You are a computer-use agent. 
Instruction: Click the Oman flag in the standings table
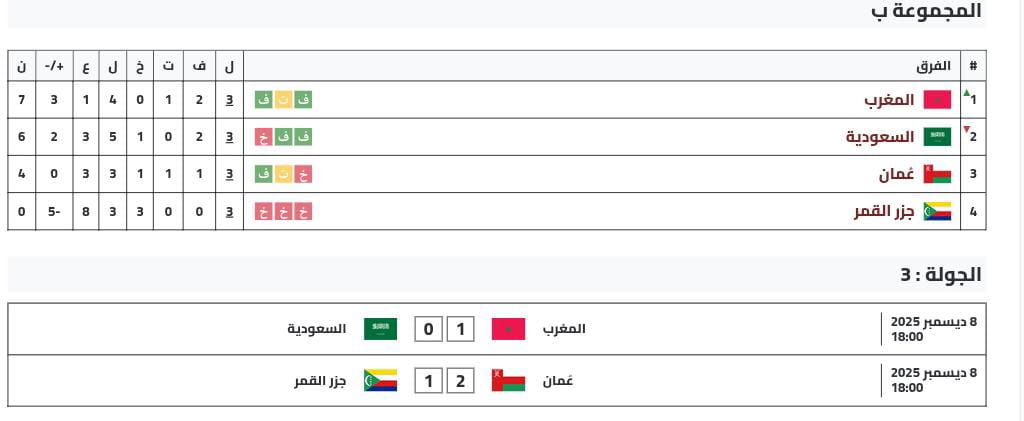[x=937, y=174]
